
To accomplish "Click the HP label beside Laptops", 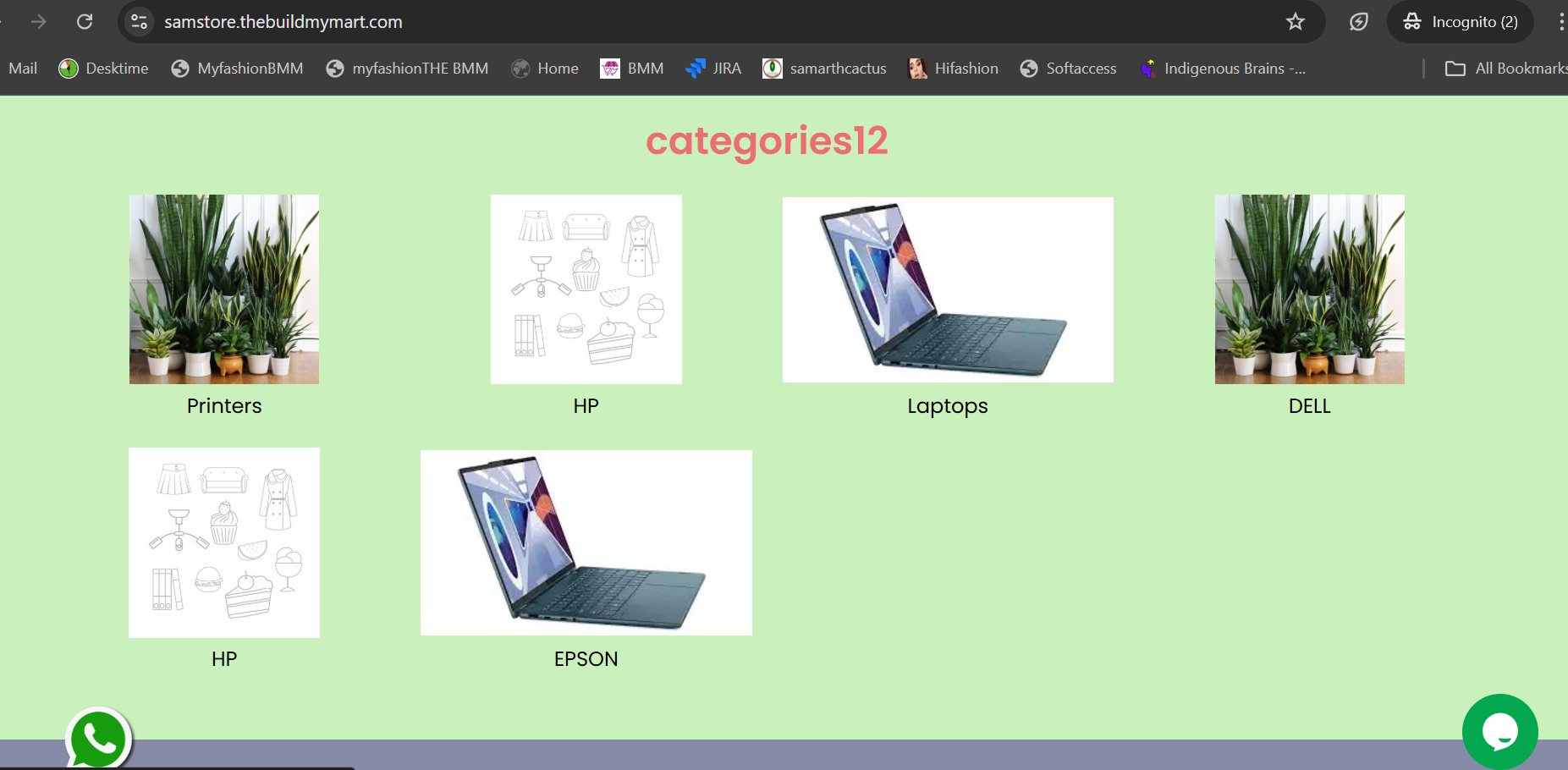I will [x=586, y=406].
